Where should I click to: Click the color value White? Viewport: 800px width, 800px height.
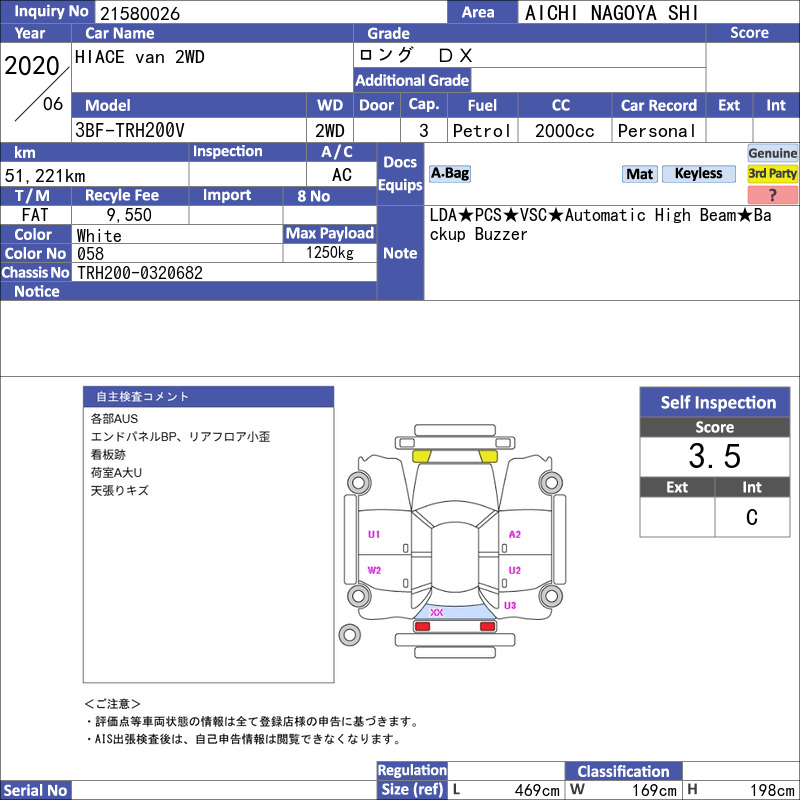99,236
